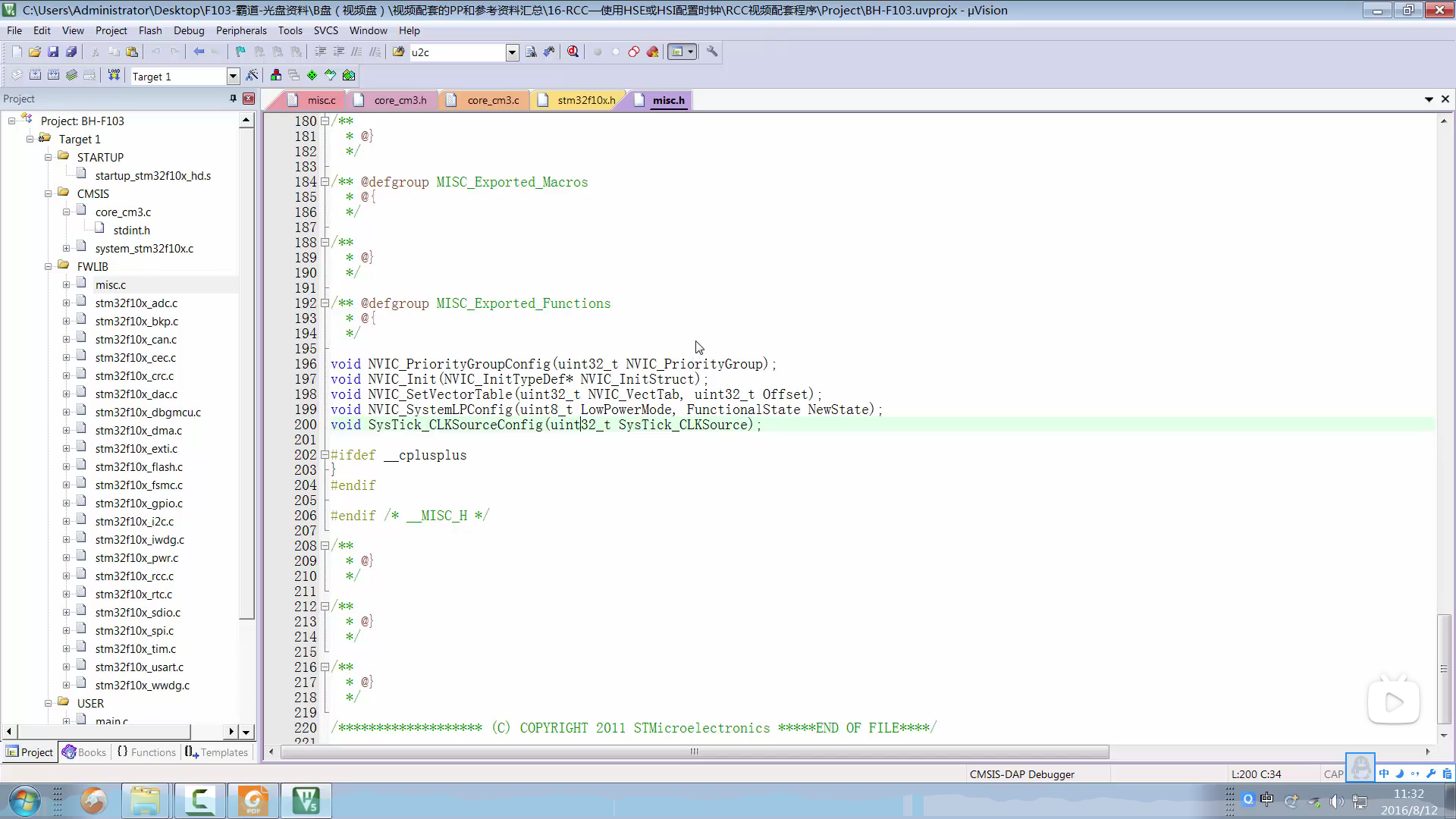
Task: Translate current file icon
Action: click(x=17, y=75)
